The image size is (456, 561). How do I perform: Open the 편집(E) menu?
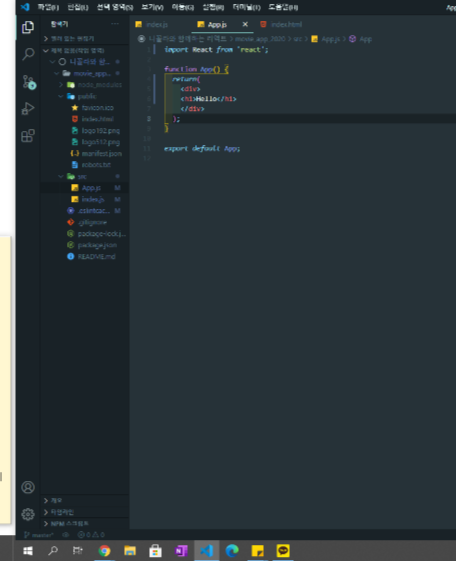(x=78, y=7)
